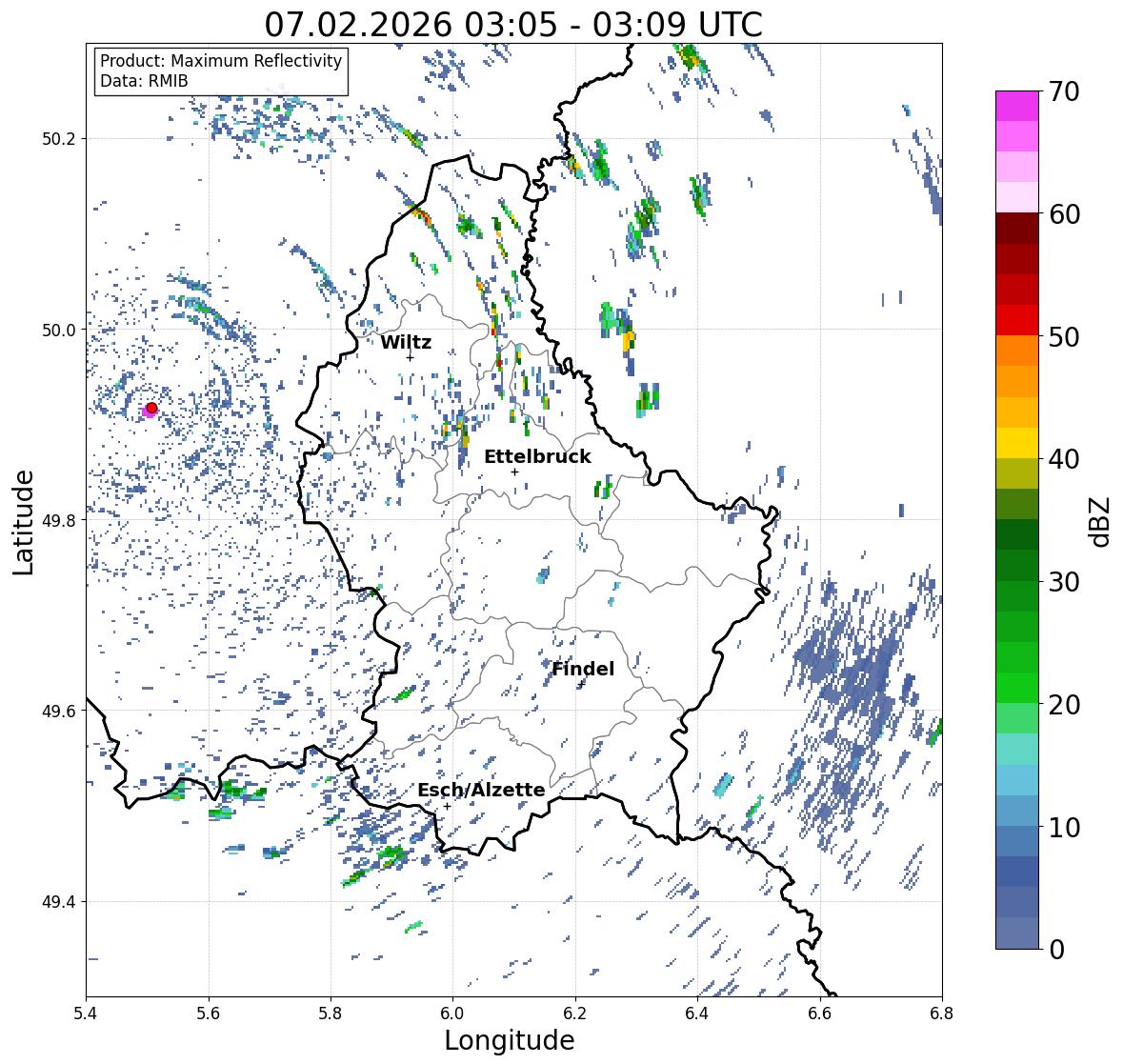Click longitude tick label 6.8
Image resolution: width=1123 pixels, height=1064 pixels.
(x=941, y=1013)
